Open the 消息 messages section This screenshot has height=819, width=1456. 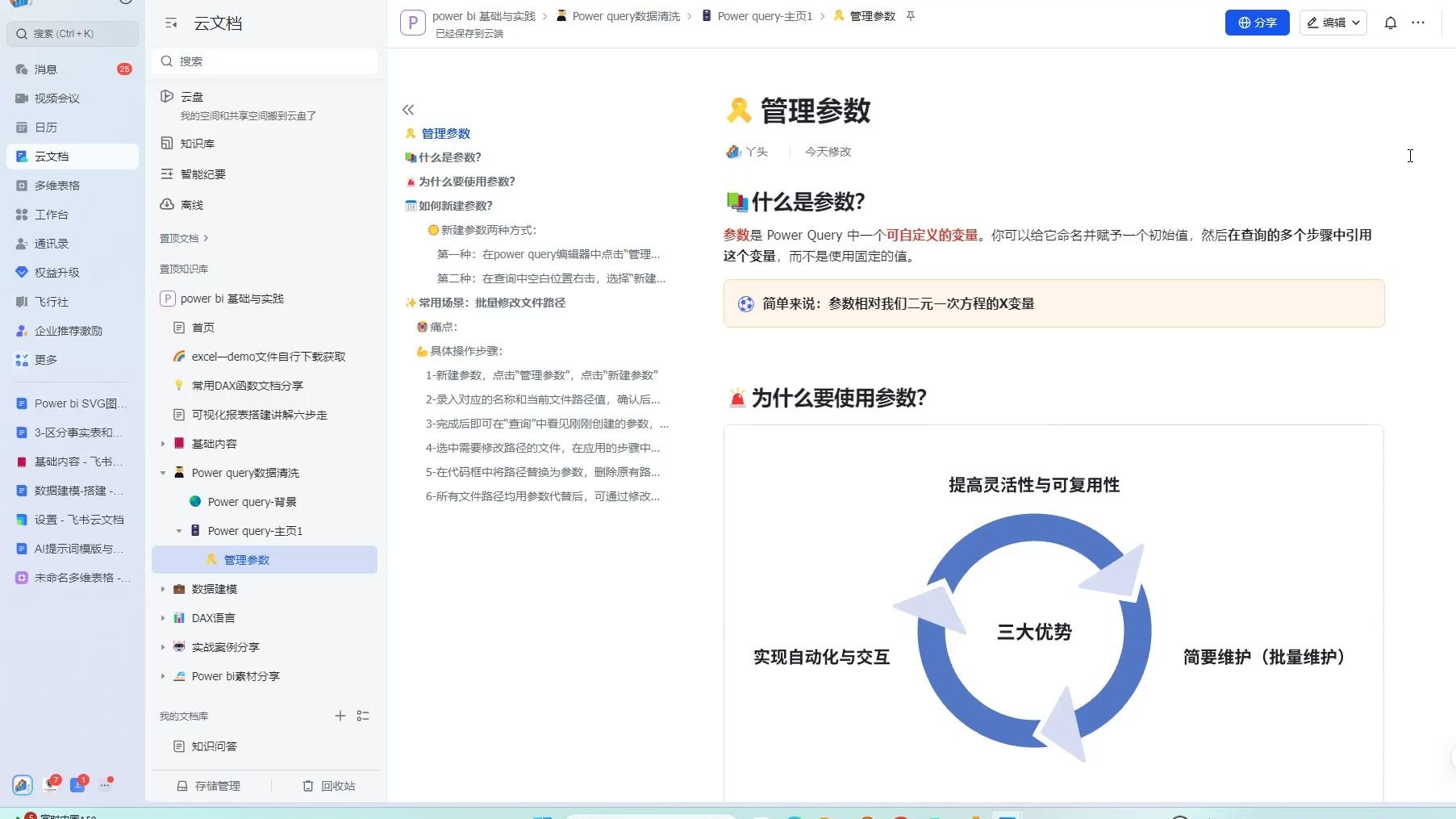click(x=73, y=69)
